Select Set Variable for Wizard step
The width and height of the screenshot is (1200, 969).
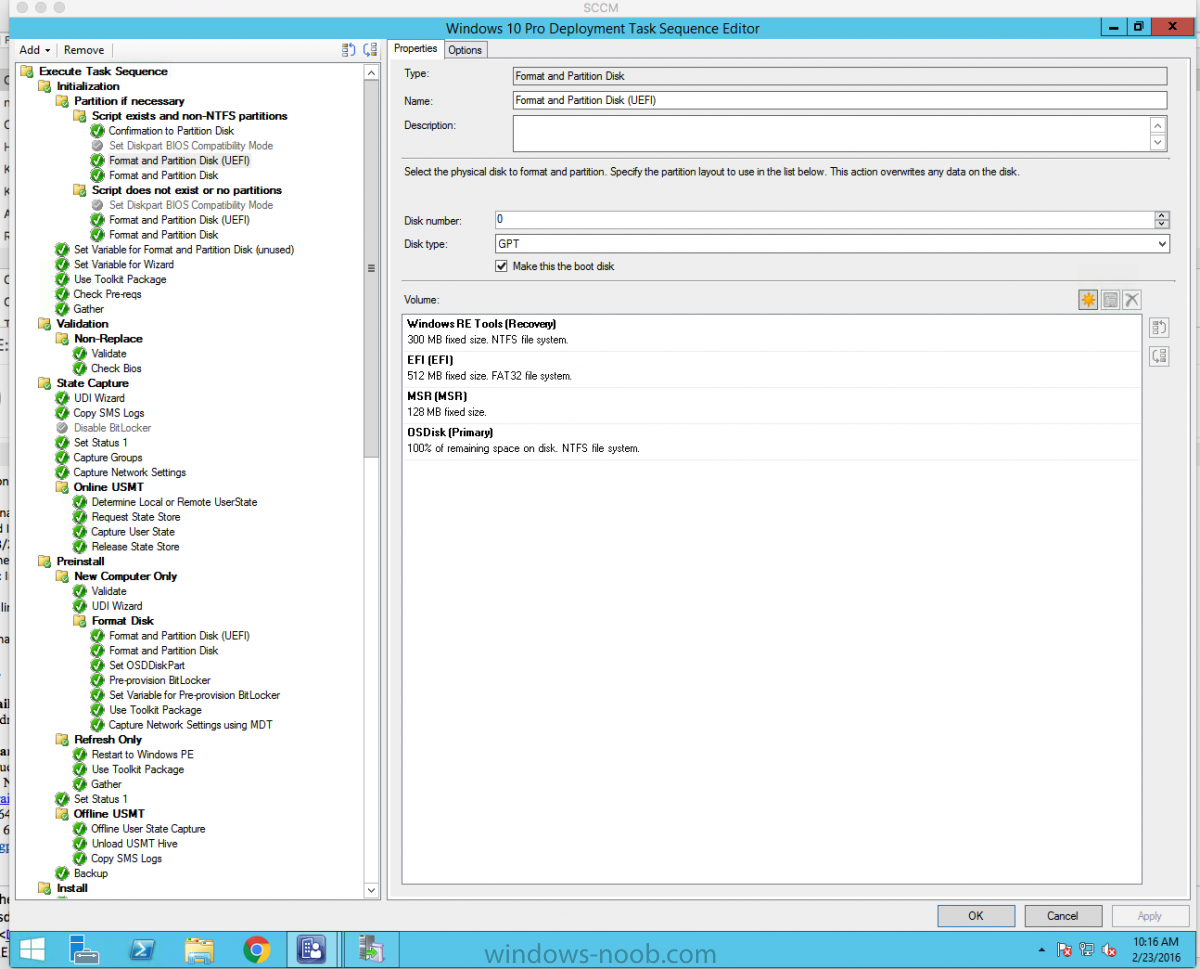pyautogui.click(x=124, y=264)
